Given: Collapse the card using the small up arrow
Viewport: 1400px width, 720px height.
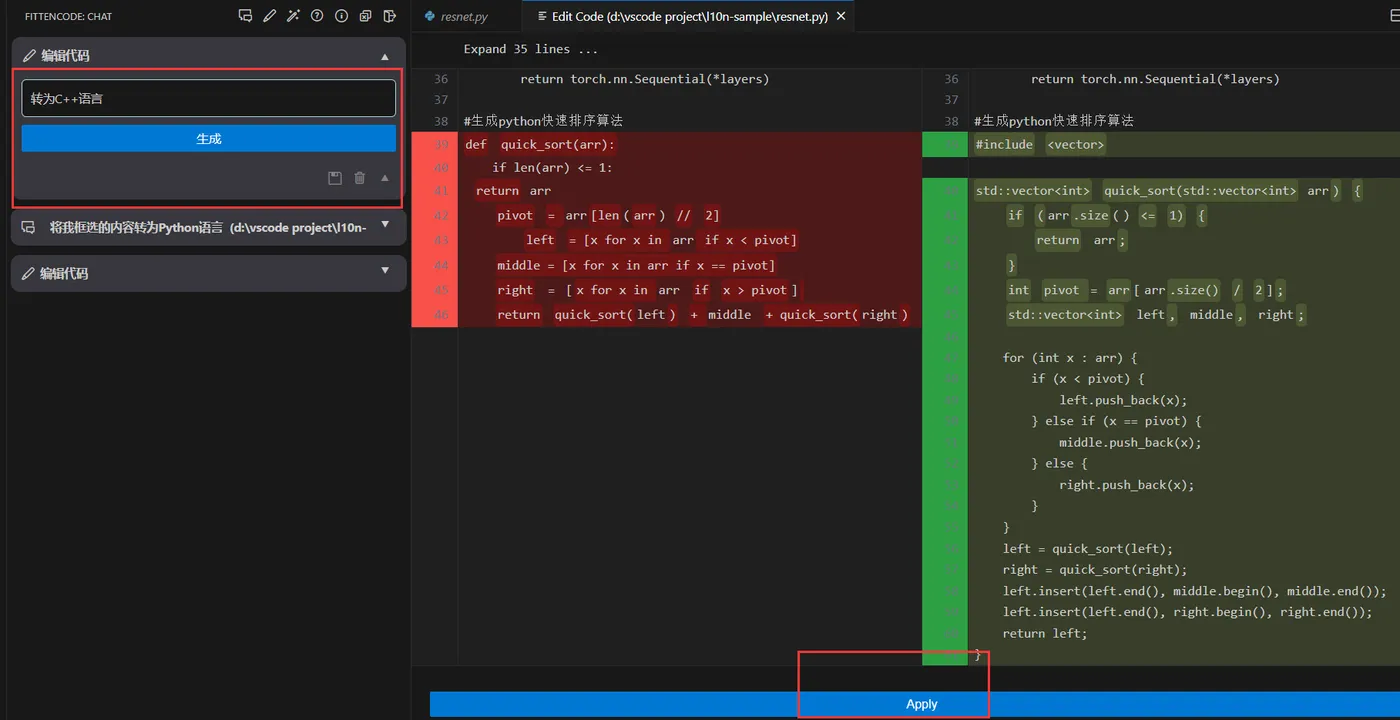Looking at the screenshot, I should (385, 178).
